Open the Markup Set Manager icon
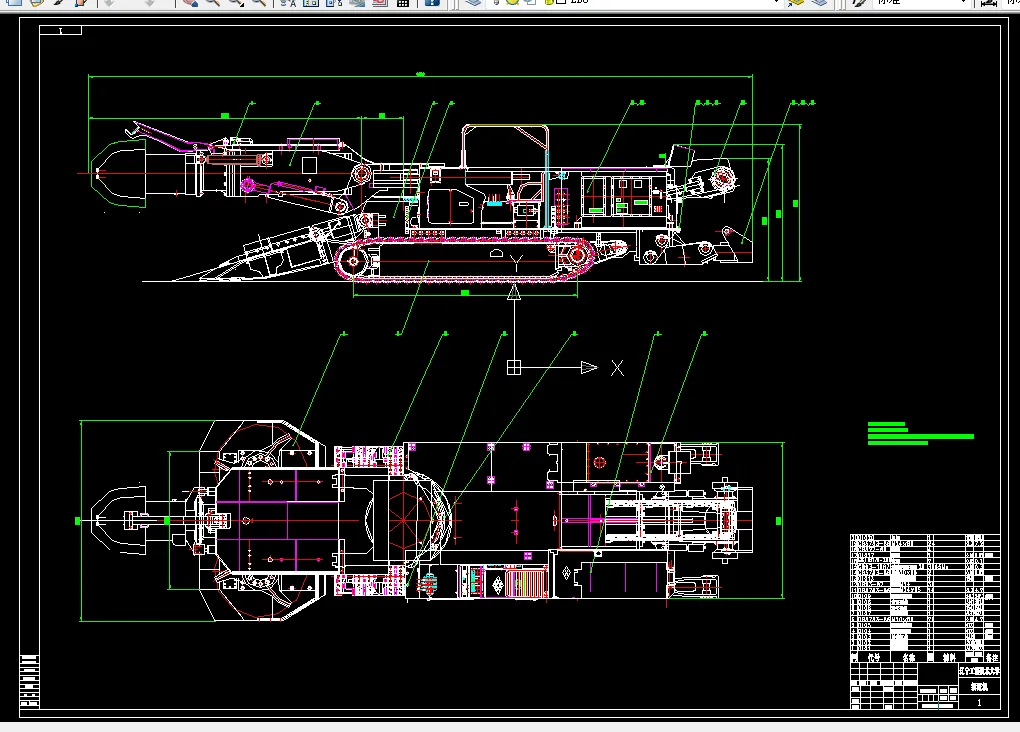Image resolution: width=1020 pixels, height=732 pixels. click(380, 3)
